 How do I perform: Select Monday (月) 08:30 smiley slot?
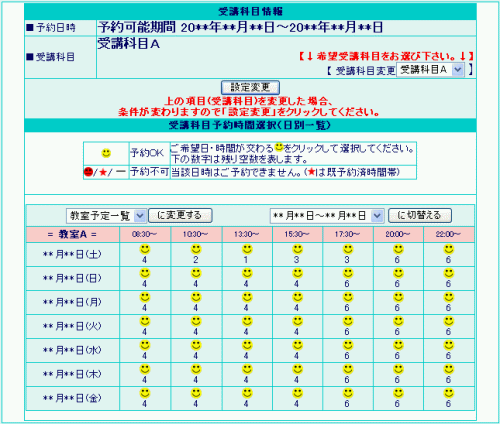(x=145, y=297)
